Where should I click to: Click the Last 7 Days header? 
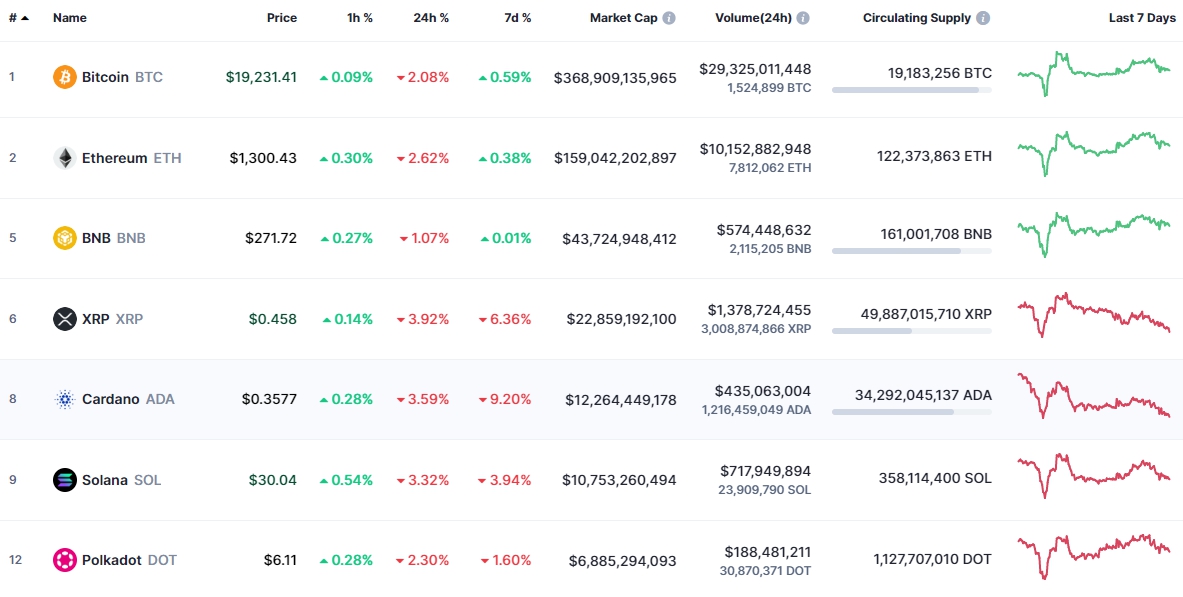tap(1142, 18)
